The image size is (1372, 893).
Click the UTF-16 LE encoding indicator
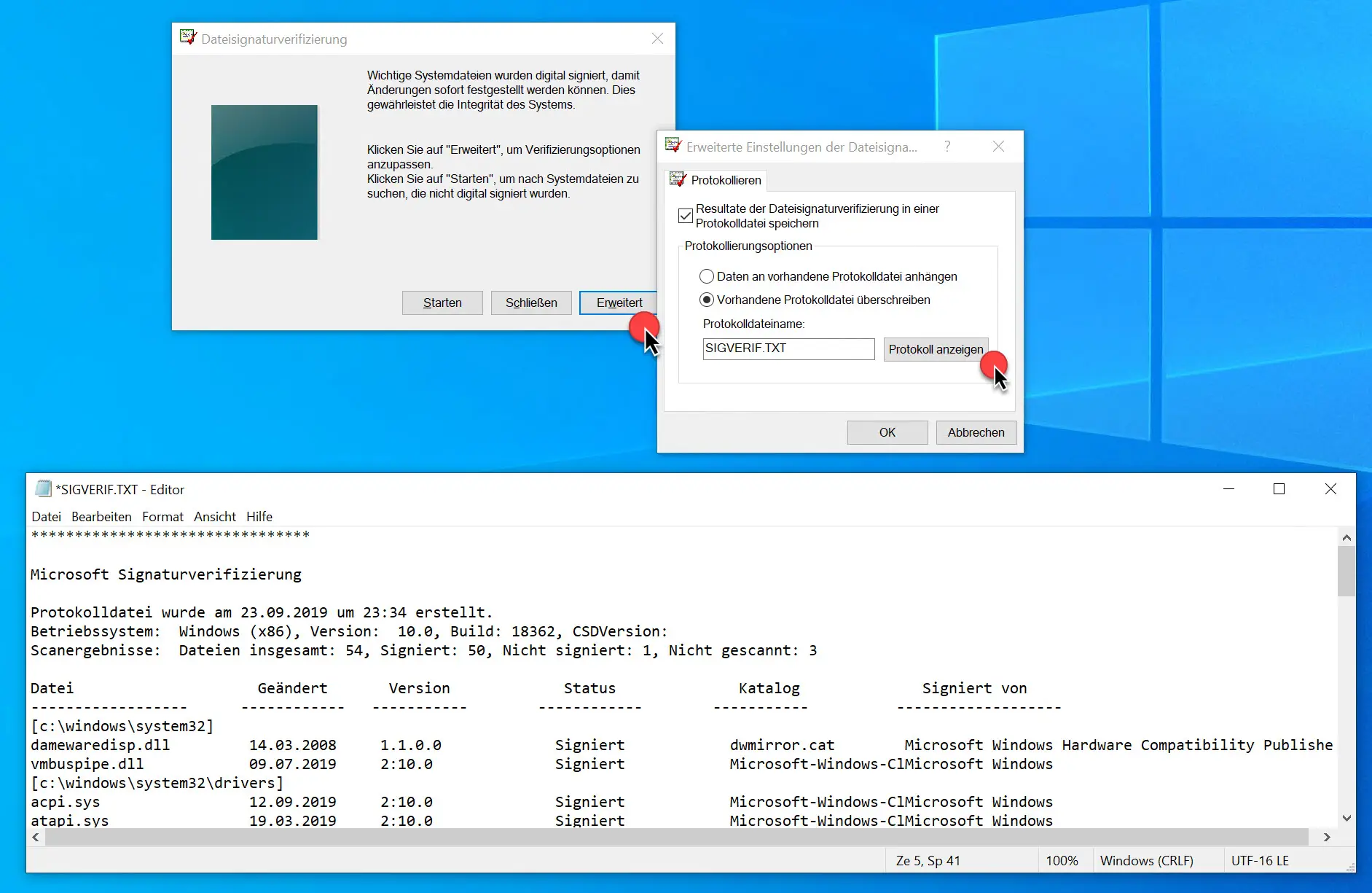click(x=1260, y=860)
